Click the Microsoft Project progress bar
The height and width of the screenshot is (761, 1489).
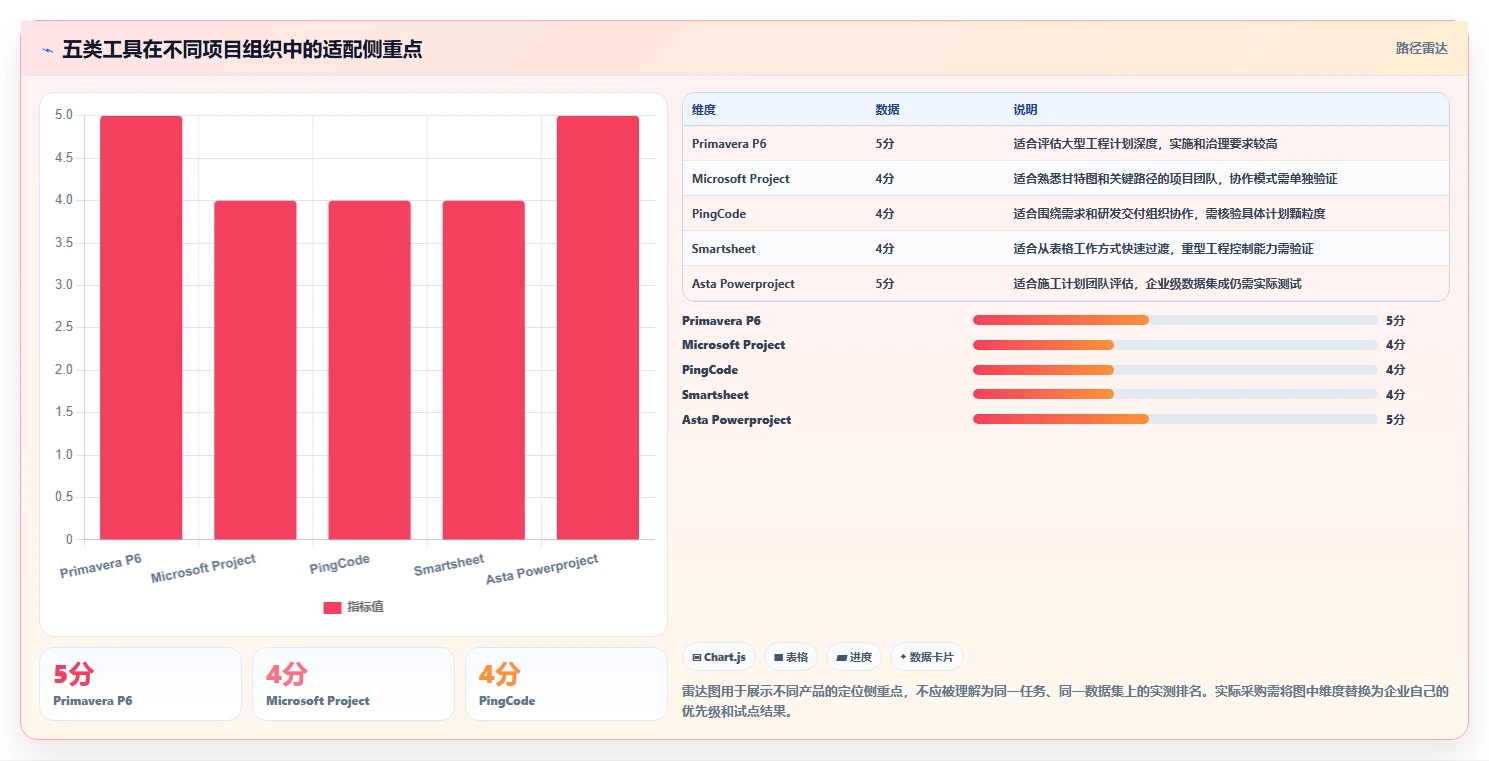tap(1175, 345)
